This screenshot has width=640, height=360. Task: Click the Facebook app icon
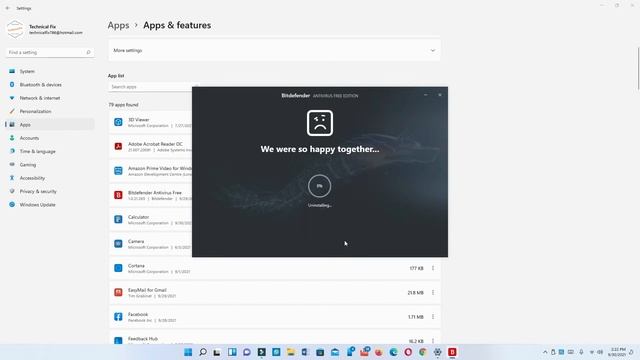[118, 317]
